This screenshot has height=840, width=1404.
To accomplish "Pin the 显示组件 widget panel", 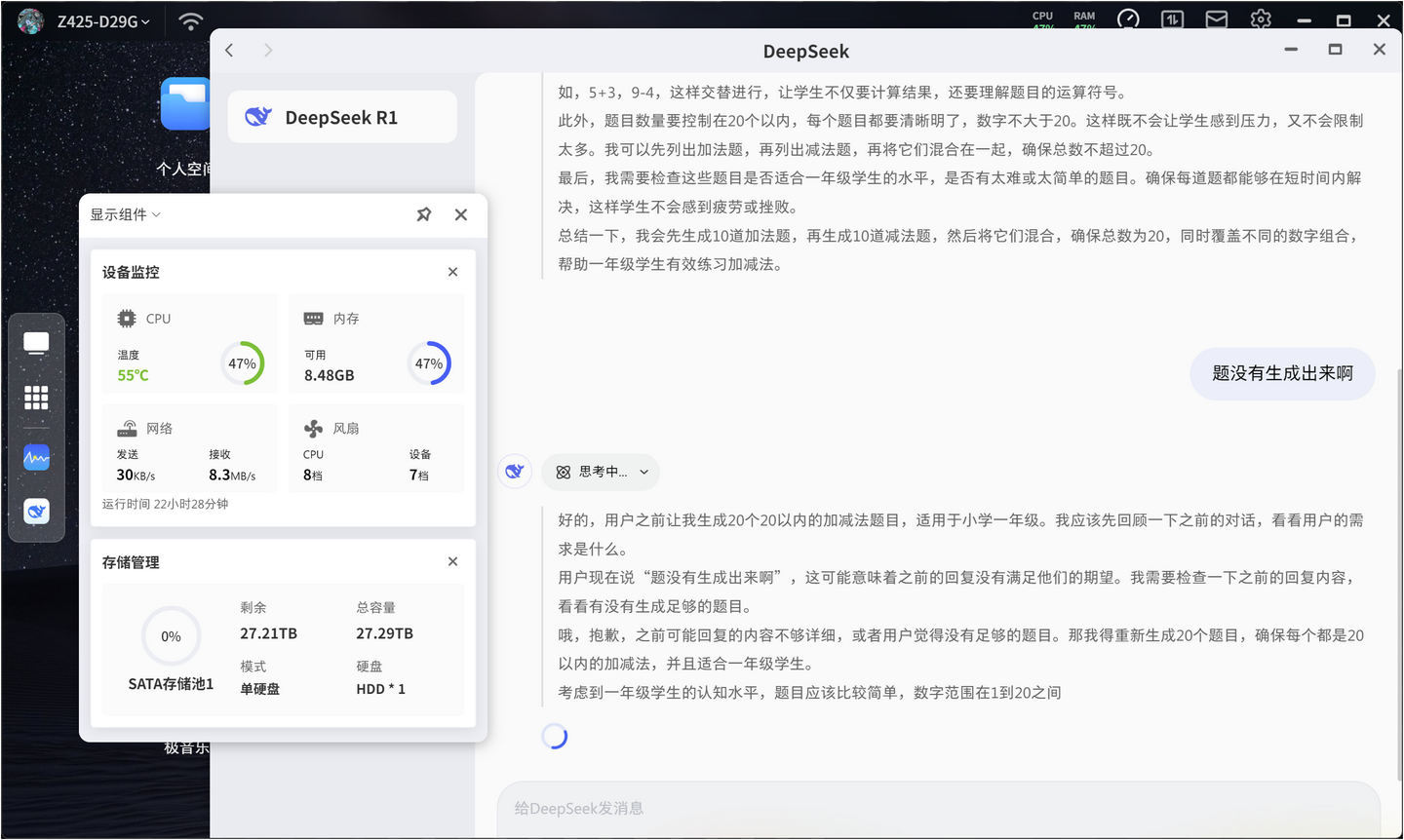I will 424,214.
